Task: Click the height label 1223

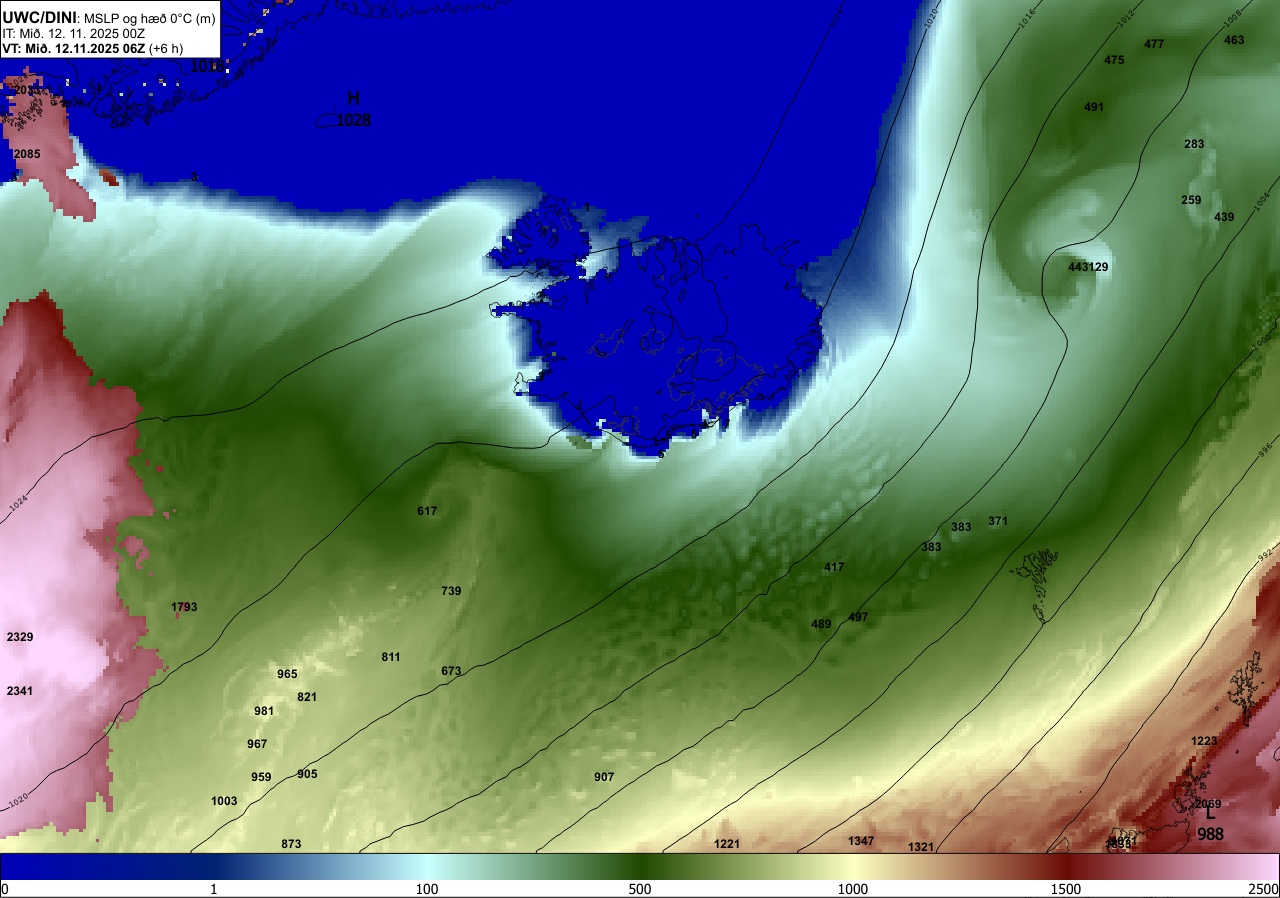Action: click(1204, 741)
